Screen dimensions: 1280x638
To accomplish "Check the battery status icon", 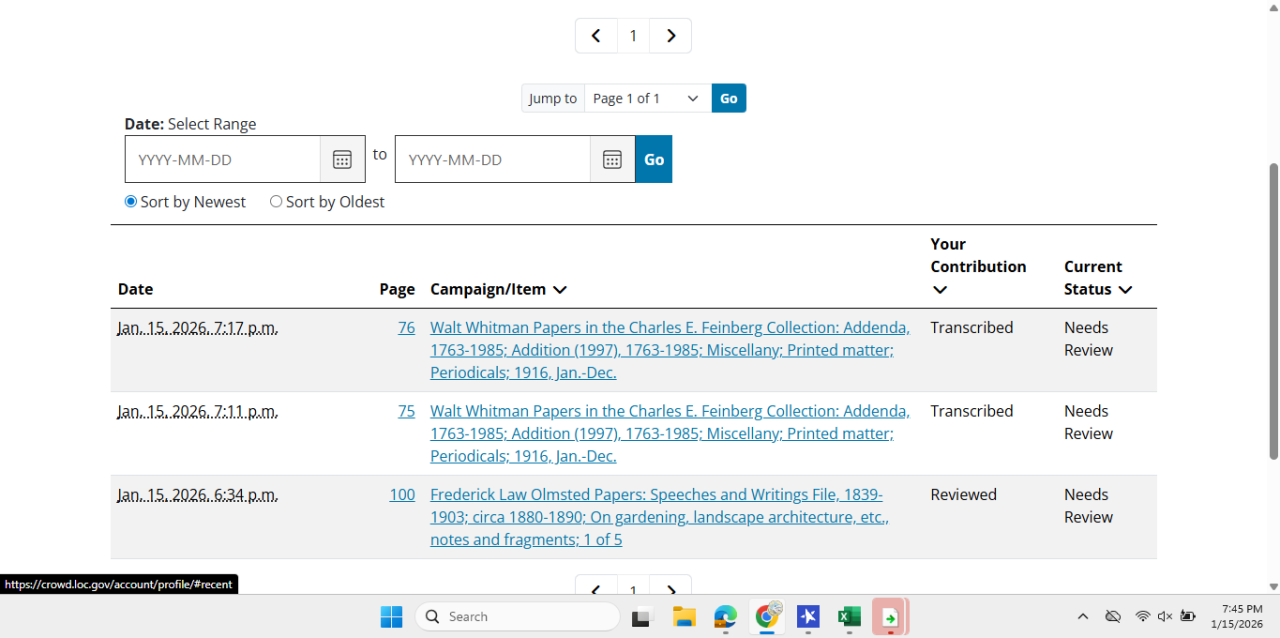I will pos(1188,617).
